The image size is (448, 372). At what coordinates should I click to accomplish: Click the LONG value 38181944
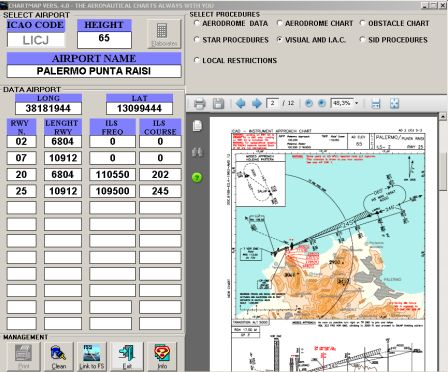pos(48,108)
